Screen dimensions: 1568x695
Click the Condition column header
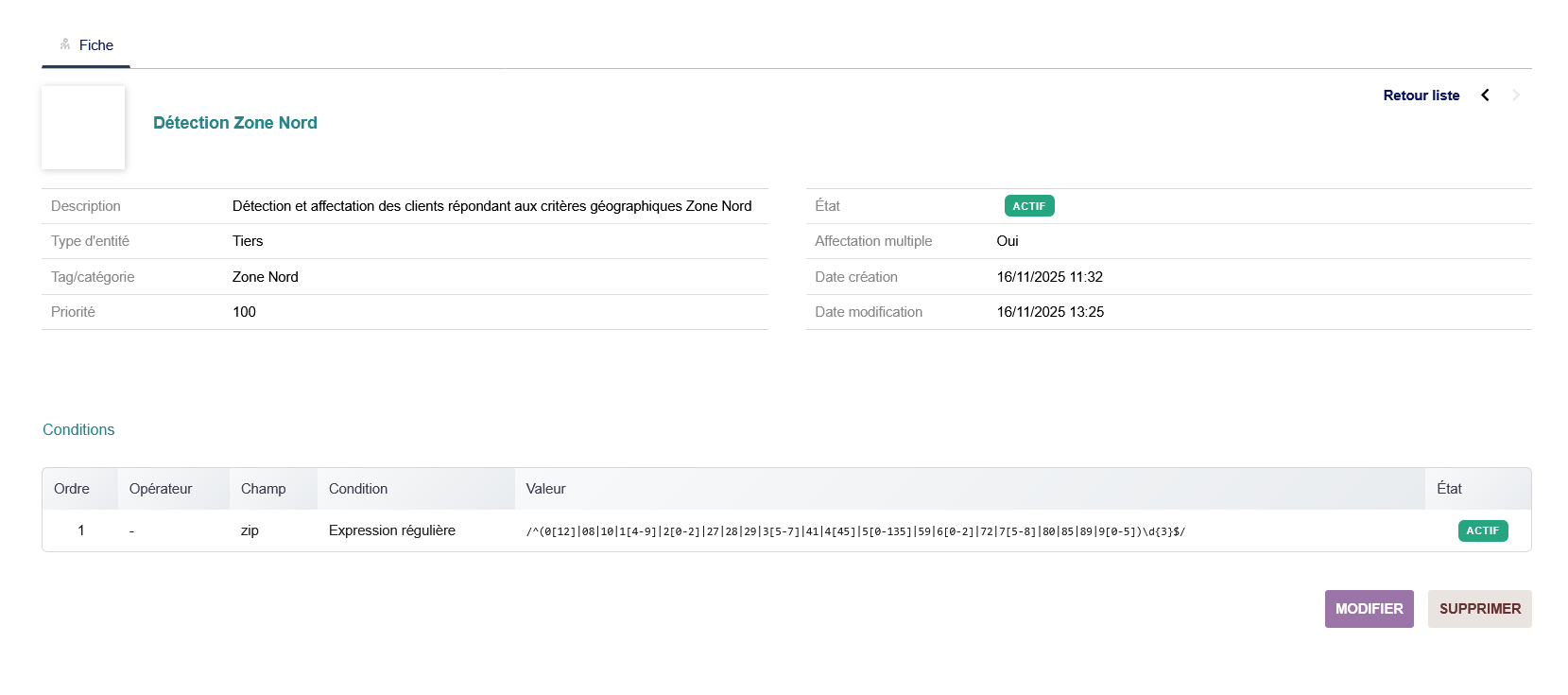point(358,489)
